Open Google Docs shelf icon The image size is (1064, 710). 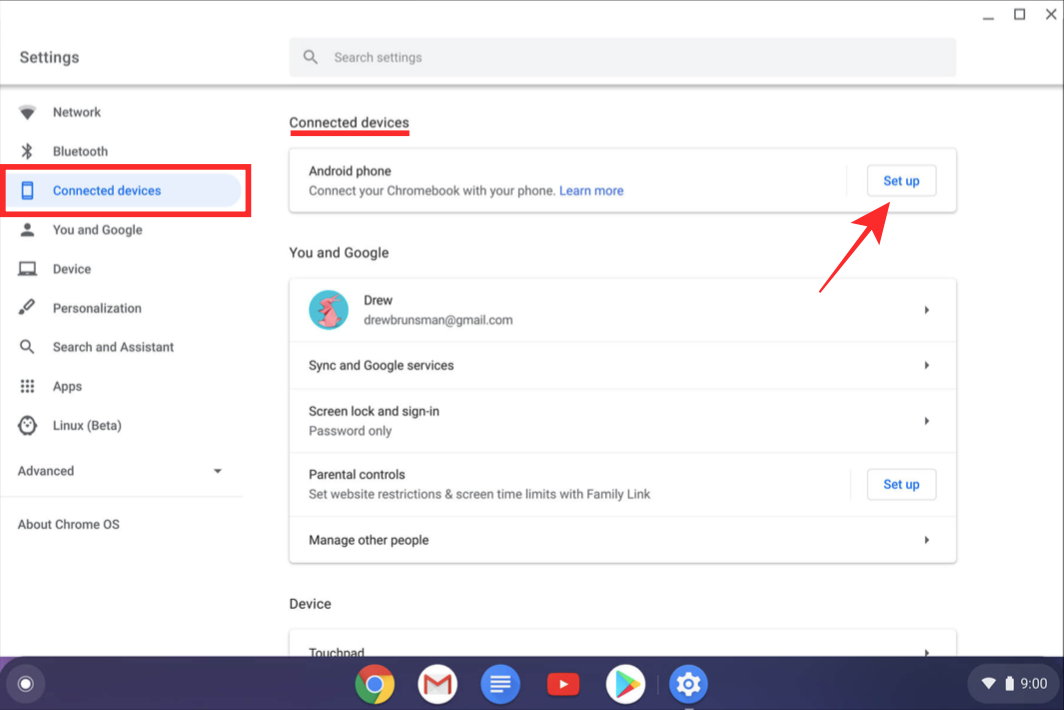(x=500, y=685)
